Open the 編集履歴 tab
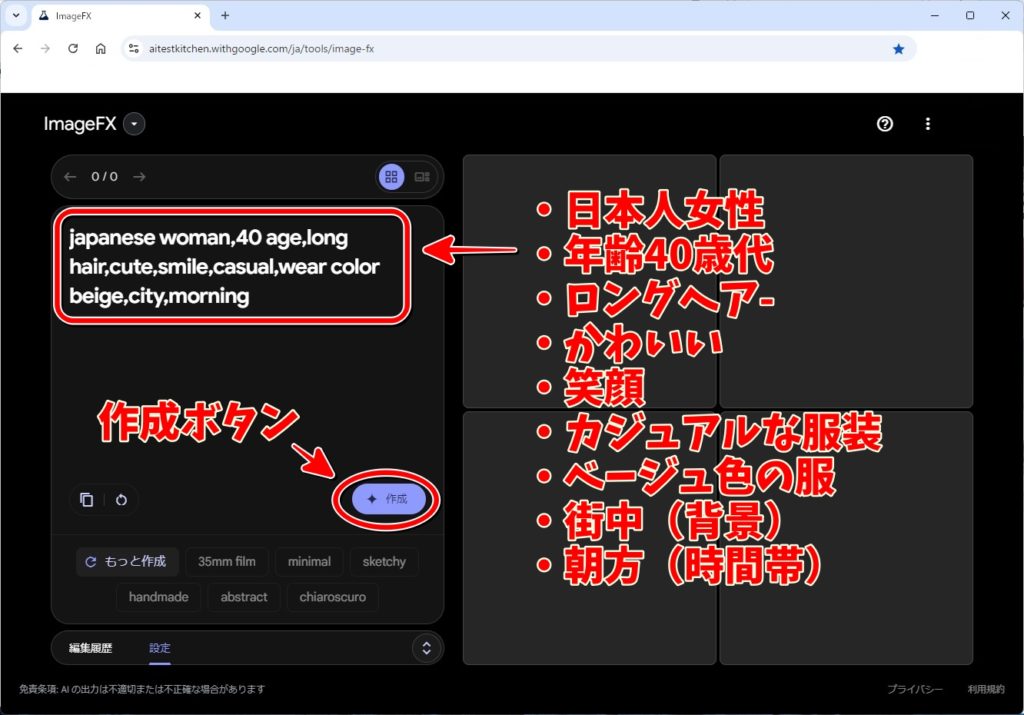The width and height of the screenshot is (1024, 715). [90, 648]
